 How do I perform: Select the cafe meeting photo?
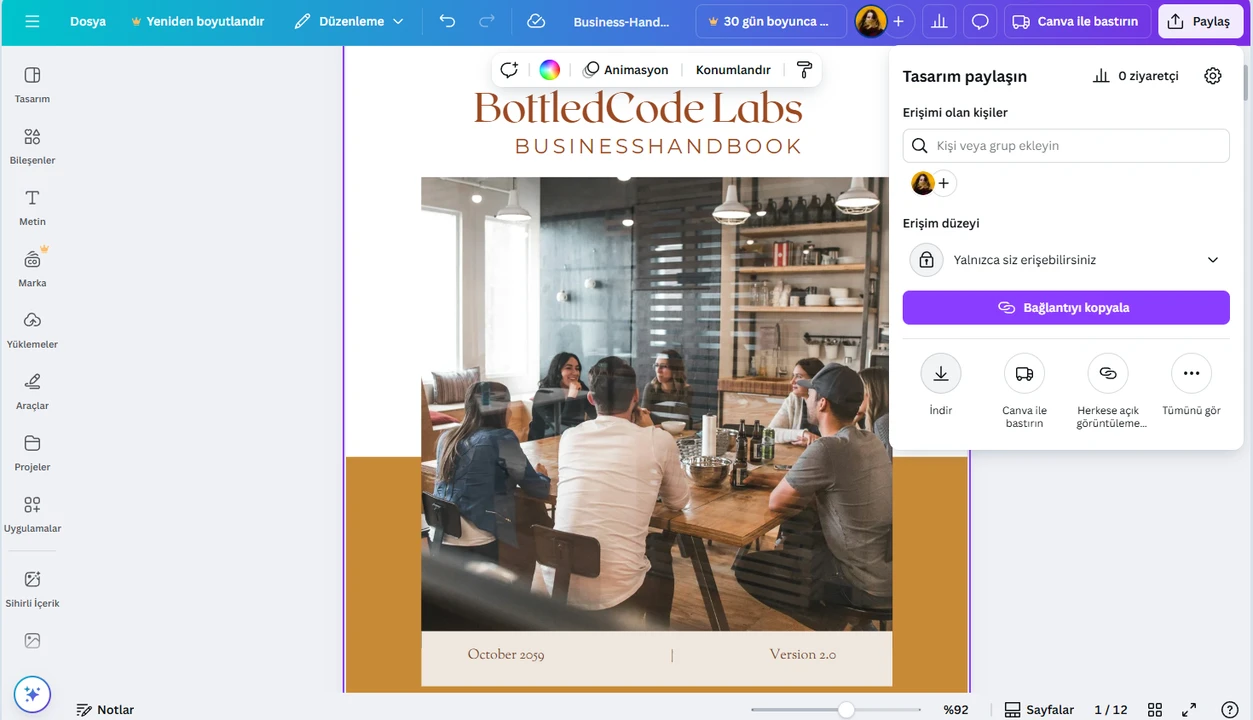(656, 404)
